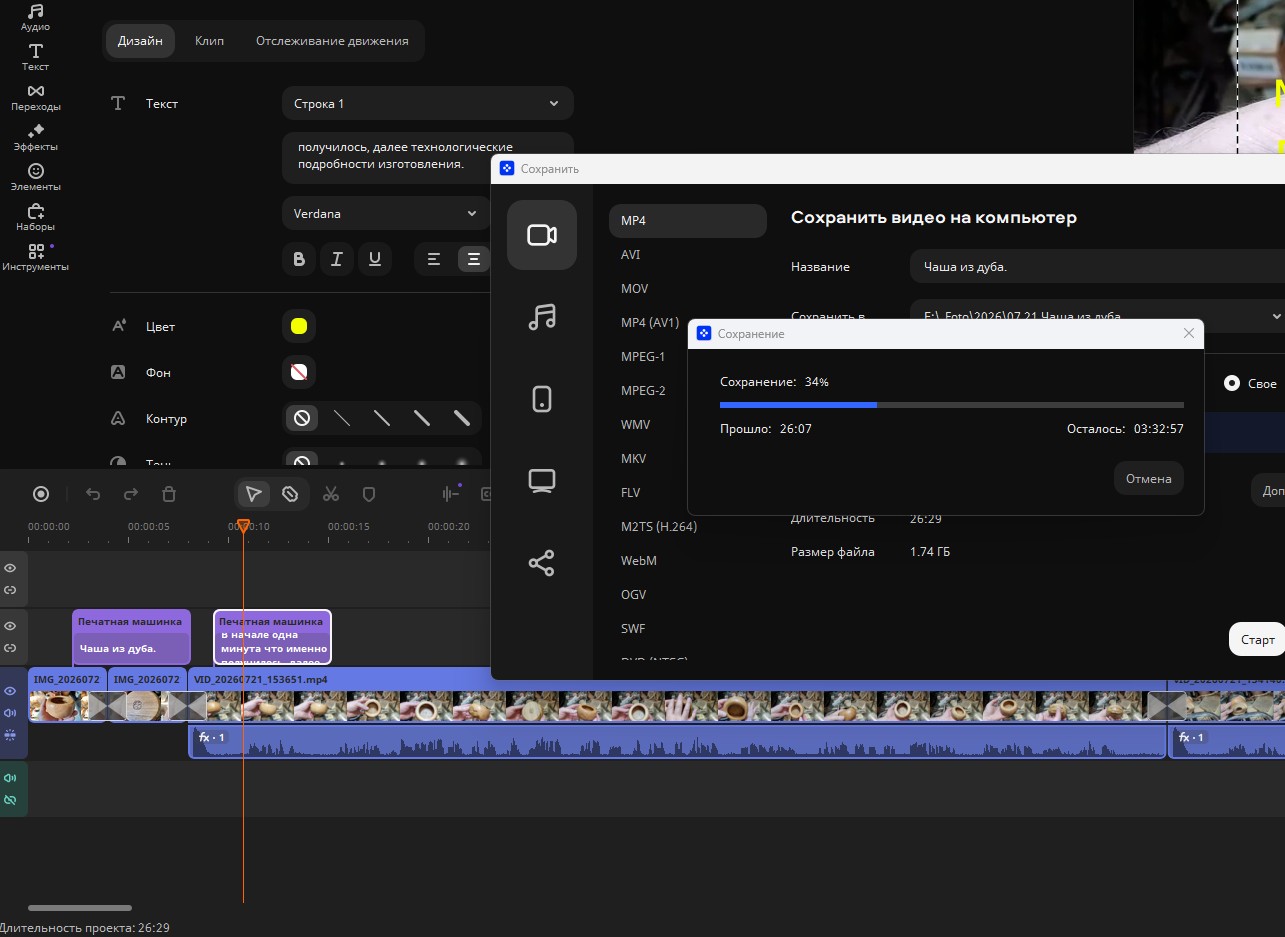Viewport: 1285px width, 937px height.
Task: Select the thickest Контур outline option
Action: [x=461, y=418]
